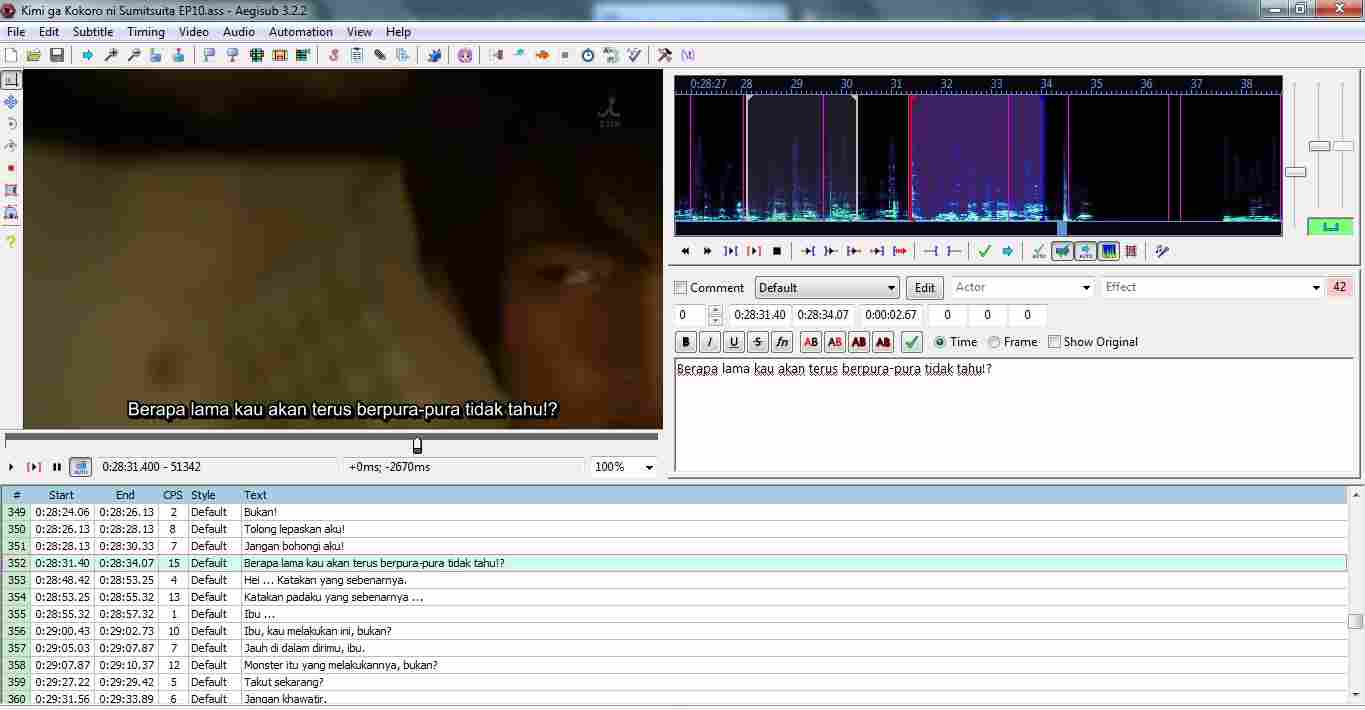Screen dimensions: 1365x710
Task: Click the Edit style button
Action: tap(925, 288)
